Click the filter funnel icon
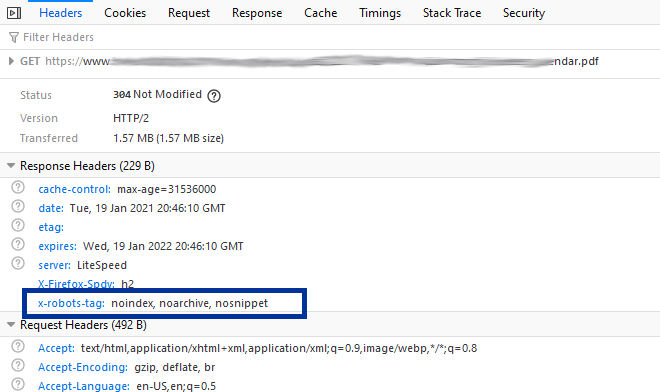660x392 pixels. (14, 37)
